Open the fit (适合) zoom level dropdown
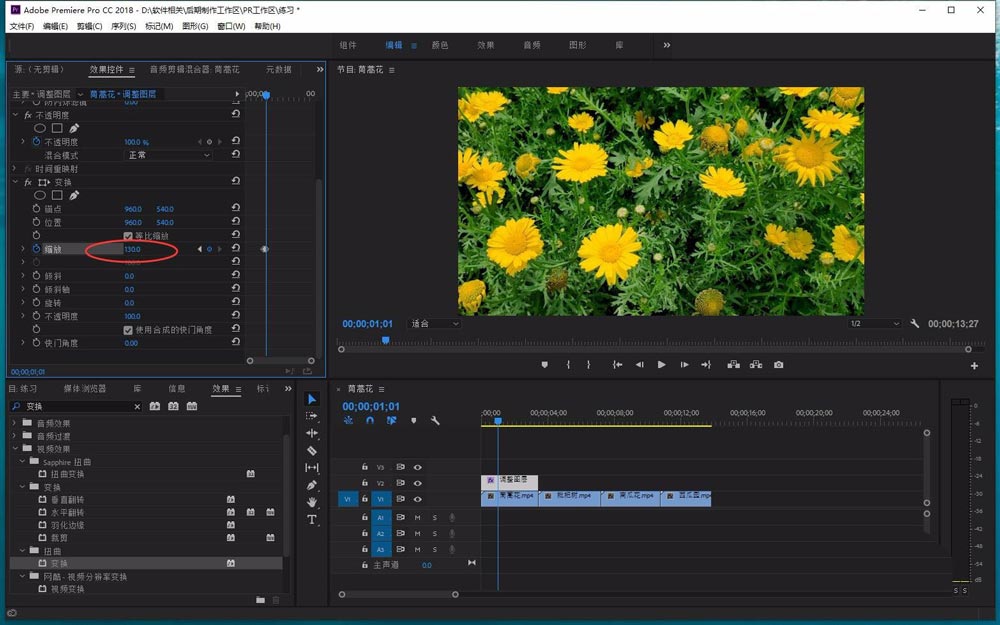1000x625 pixels. tap(435, 324)
